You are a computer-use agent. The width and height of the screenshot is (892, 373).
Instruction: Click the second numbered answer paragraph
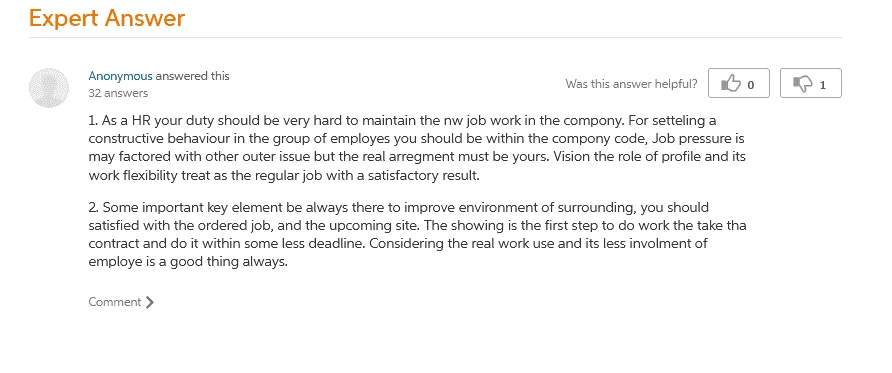(x=417, y=235)
